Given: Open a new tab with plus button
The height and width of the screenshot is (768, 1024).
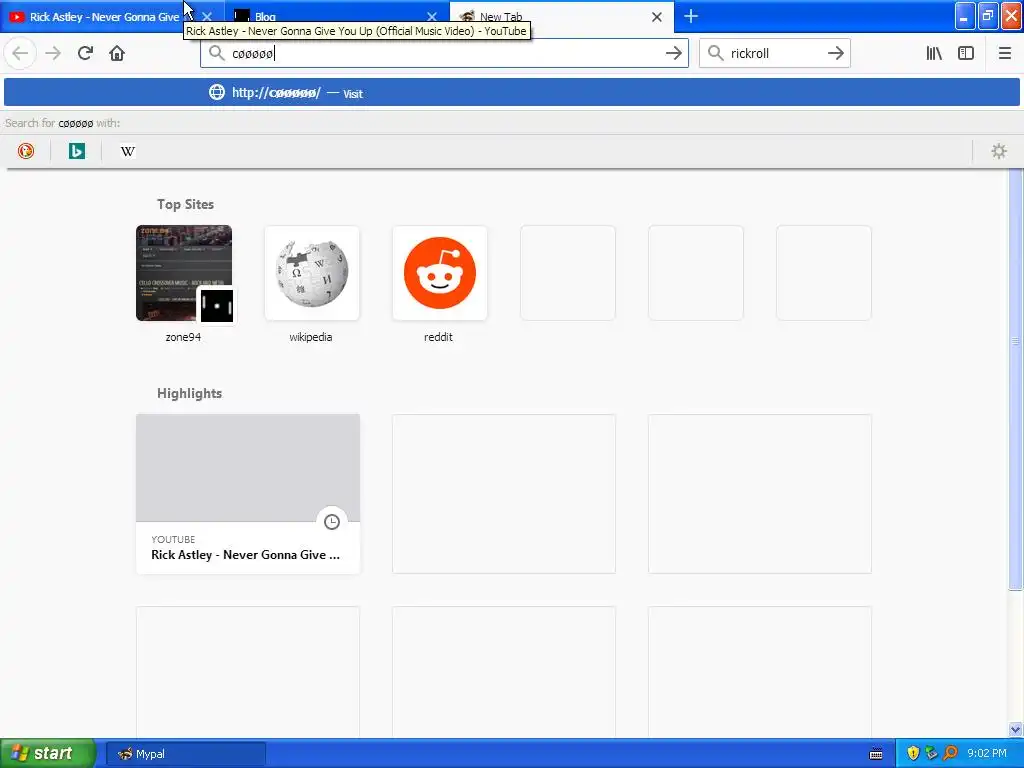Looking at the screenshot, I should pyautogui.click(x=691, y=16).
